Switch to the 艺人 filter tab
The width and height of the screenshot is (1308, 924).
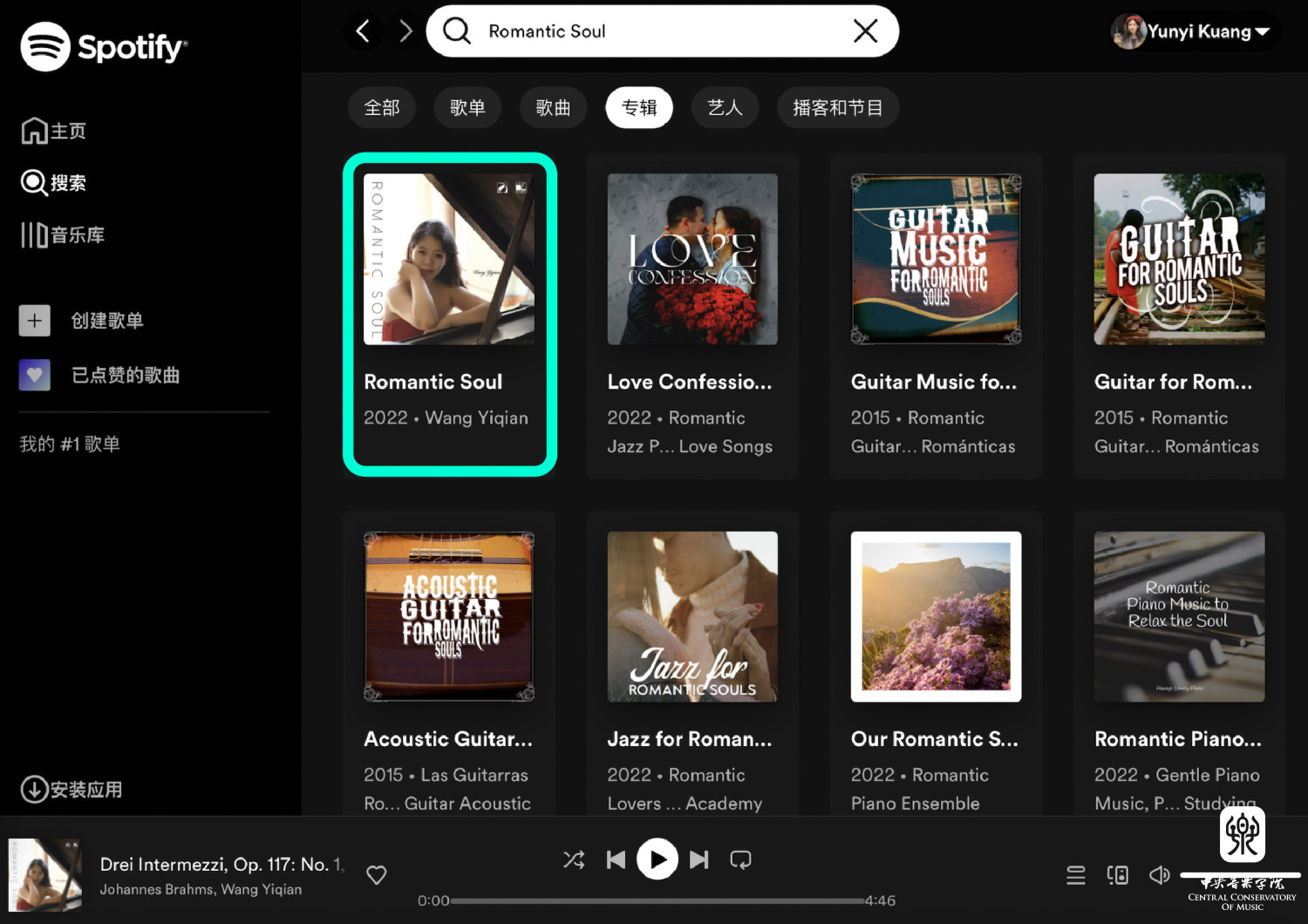point(725,108)
